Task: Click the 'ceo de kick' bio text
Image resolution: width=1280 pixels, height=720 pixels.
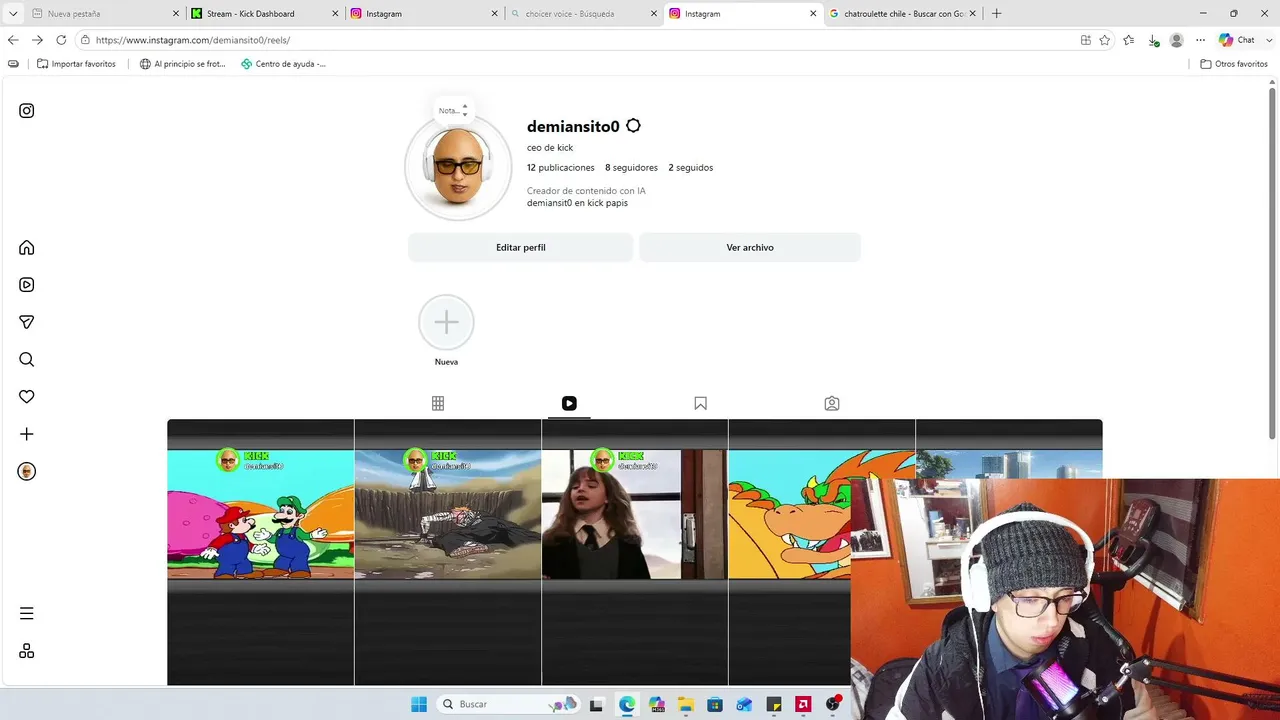Action: 550,148
